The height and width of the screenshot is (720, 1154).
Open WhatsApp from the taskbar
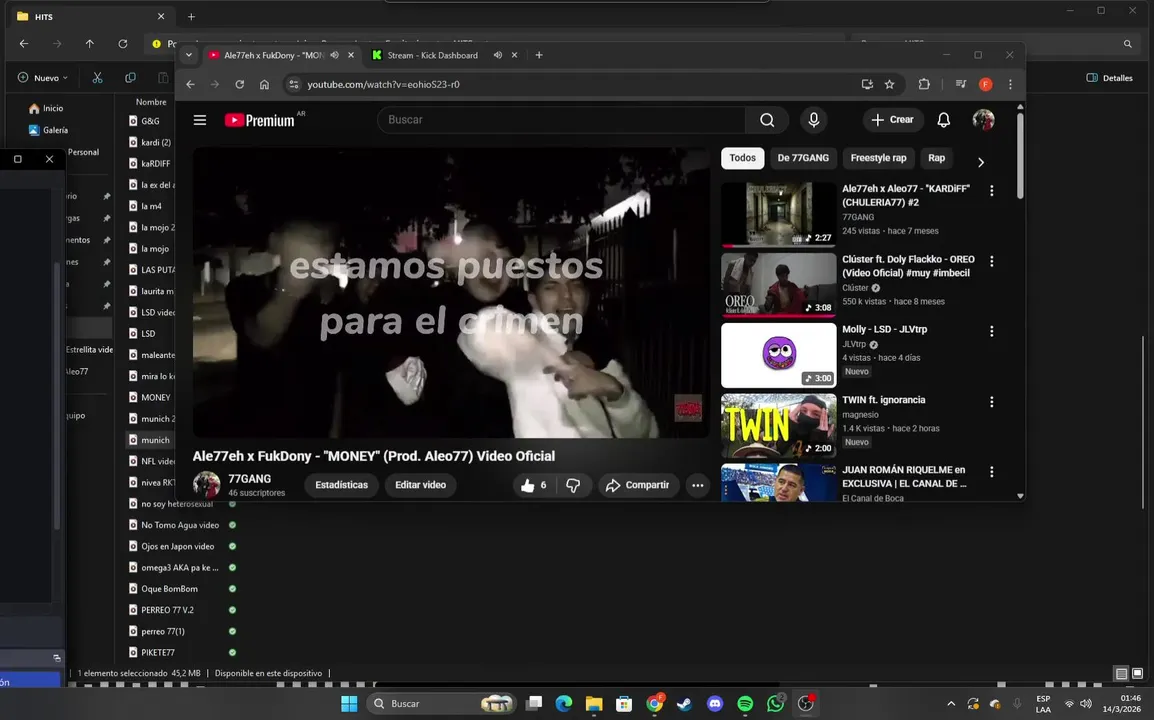(776, 704)
